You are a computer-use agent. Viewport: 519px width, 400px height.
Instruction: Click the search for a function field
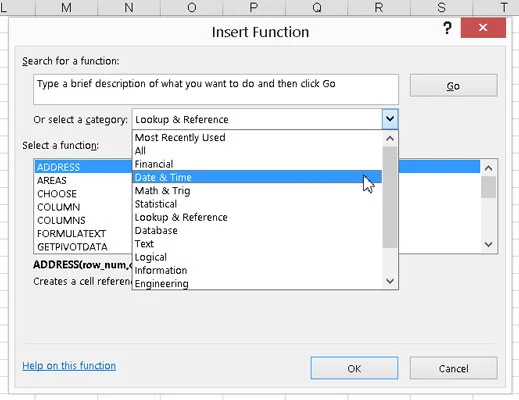pyautogui.click(x=216, y=89)
